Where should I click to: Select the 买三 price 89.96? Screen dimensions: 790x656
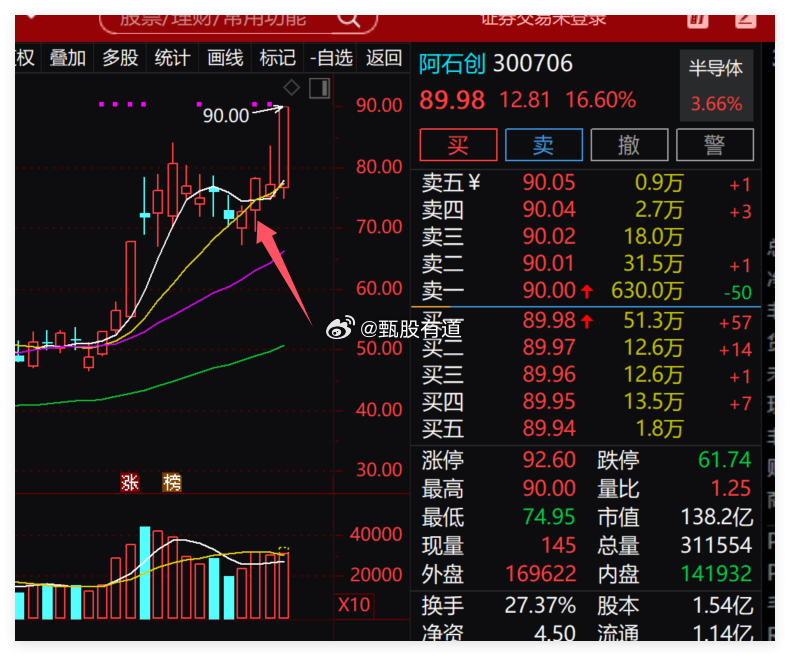[549, 374]
